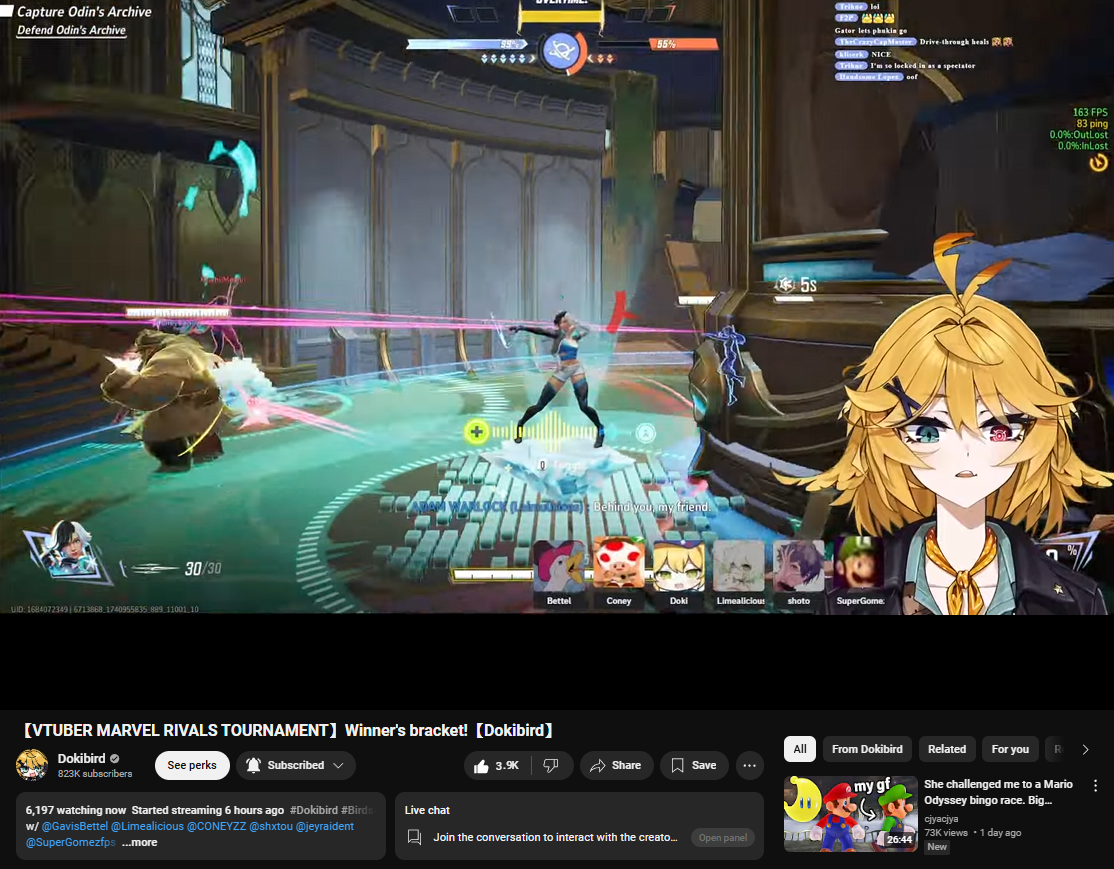Click the Limealicious player portrait in video
Image resolution: width=1114 pixels, height=869 pixels.
739,566
